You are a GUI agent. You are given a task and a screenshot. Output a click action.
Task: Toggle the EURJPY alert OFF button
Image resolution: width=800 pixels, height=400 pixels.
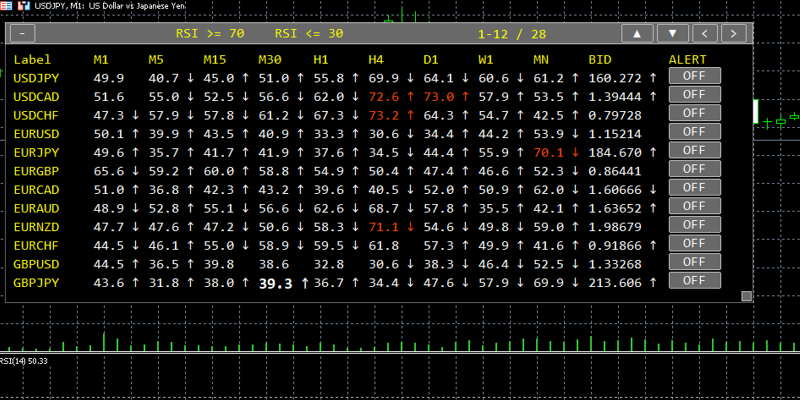[694, 151]
